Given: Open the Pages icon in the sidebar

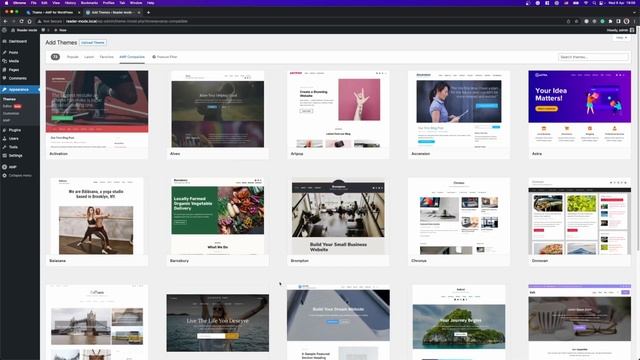Looking at the screenshot, I should (x=4, y=70).
